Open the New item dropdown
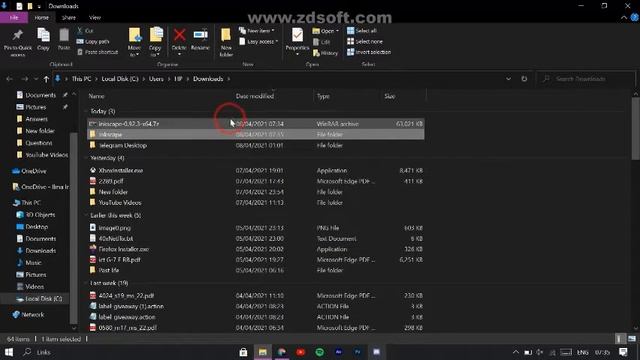The image size is (640, 360). 257,31
